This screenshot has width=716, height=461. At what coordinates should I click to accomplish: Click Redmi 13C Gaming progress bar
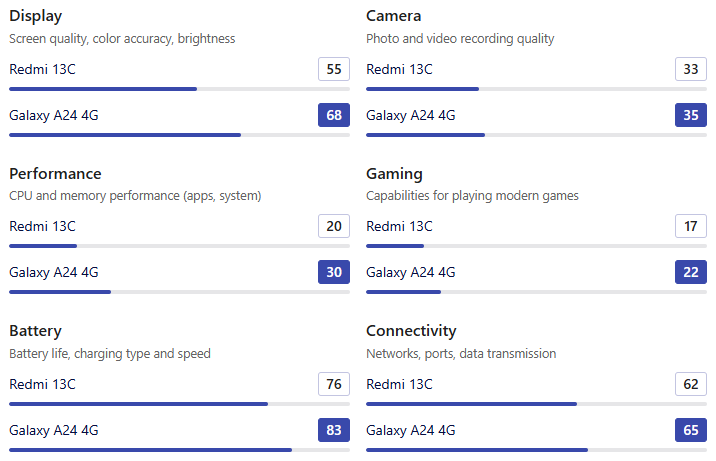(x=537, y=246)
